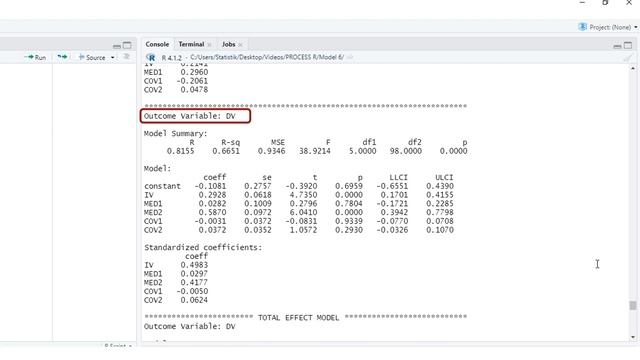Click the 'Model Summary:' heading
The image size is (640, 360).
point(176,133)
